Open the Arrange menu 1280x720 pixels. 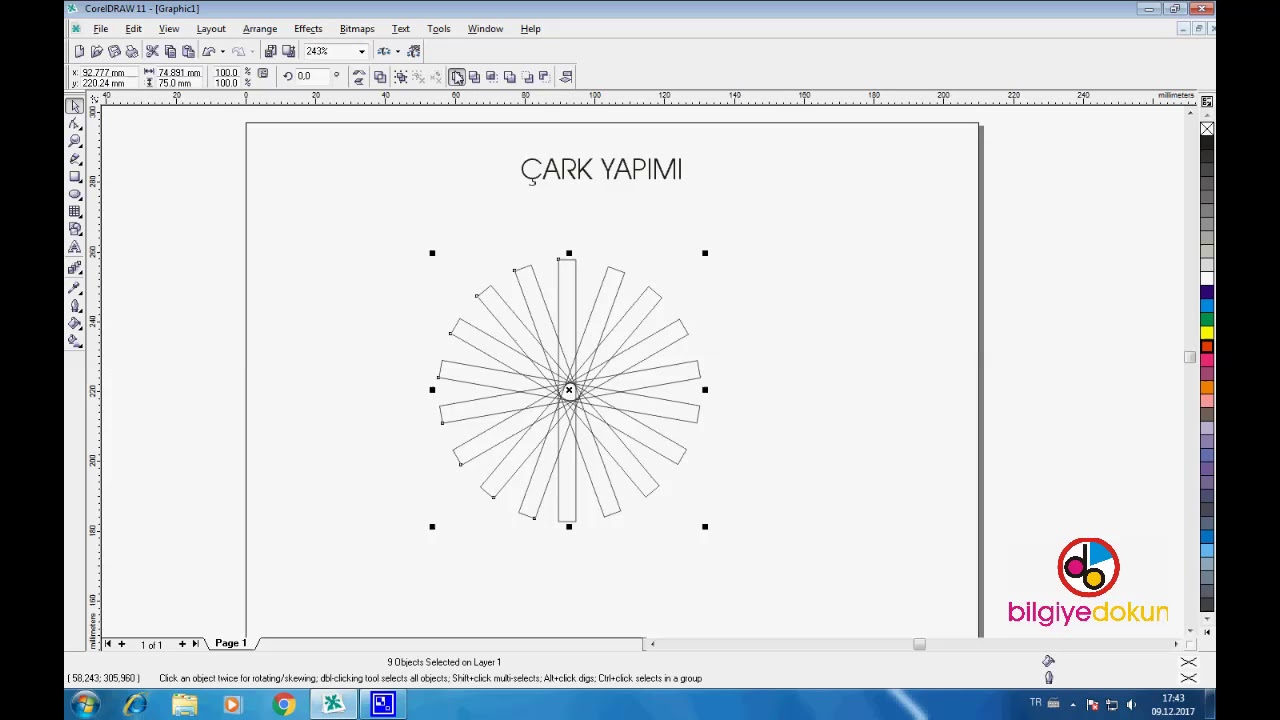[260, 29]
